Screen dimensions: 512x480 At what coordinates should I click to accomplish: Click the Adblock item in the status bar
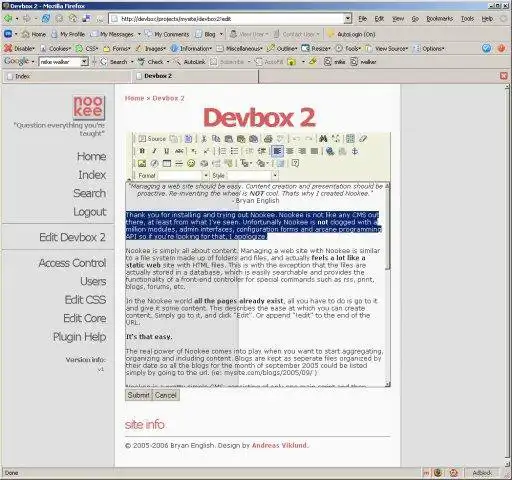tap(482, 473)
